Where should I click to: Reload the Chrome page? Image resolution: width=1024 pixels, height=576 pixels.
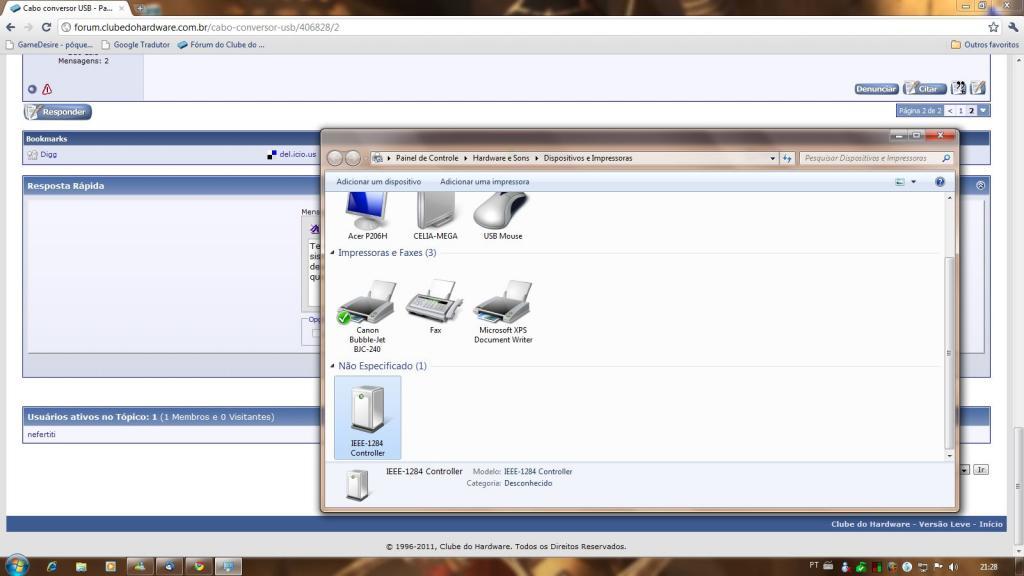coord(46,27)
